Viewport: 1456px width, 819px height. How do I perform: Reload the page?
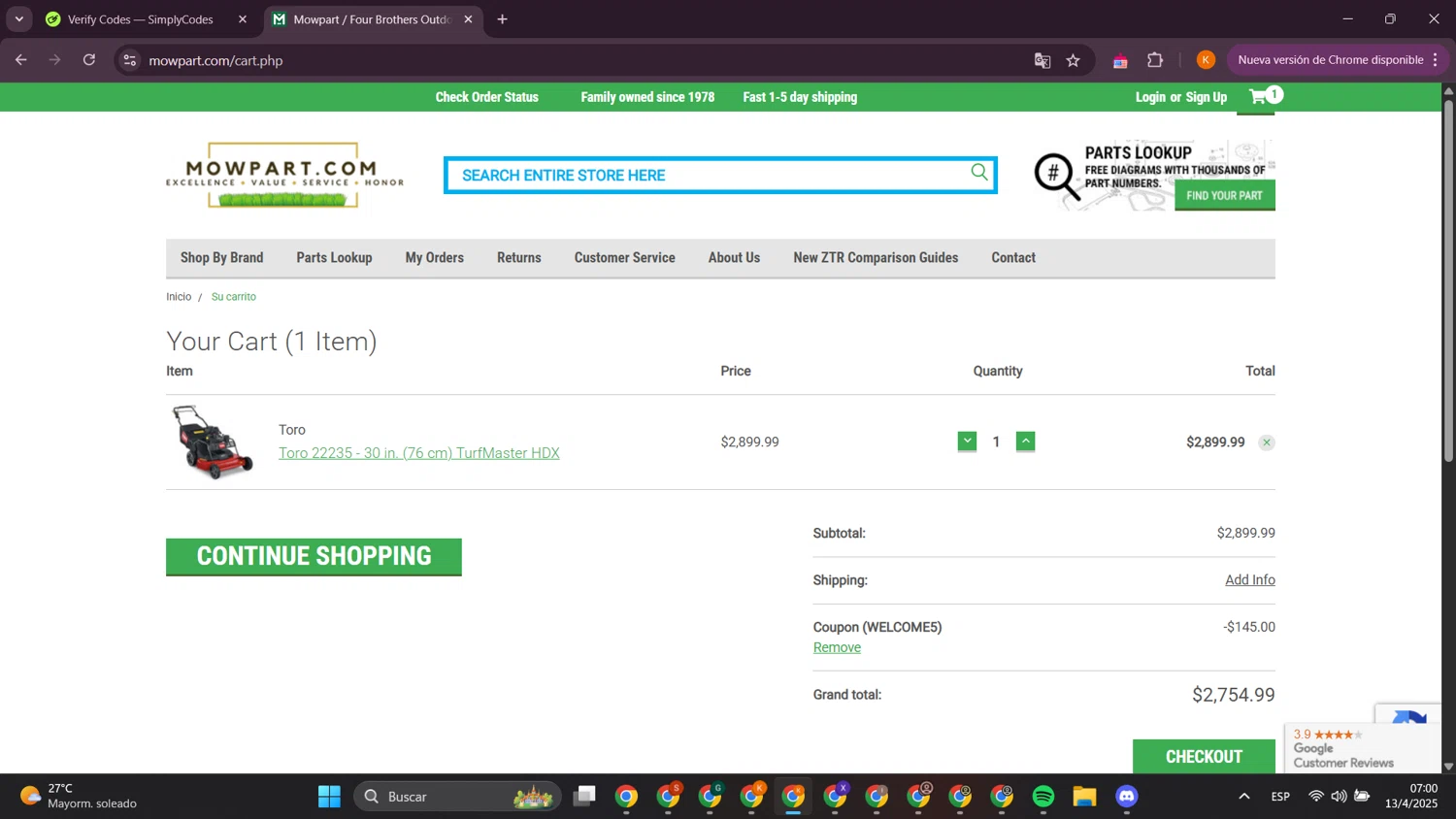pyautogui.click(x=89, y=60)
